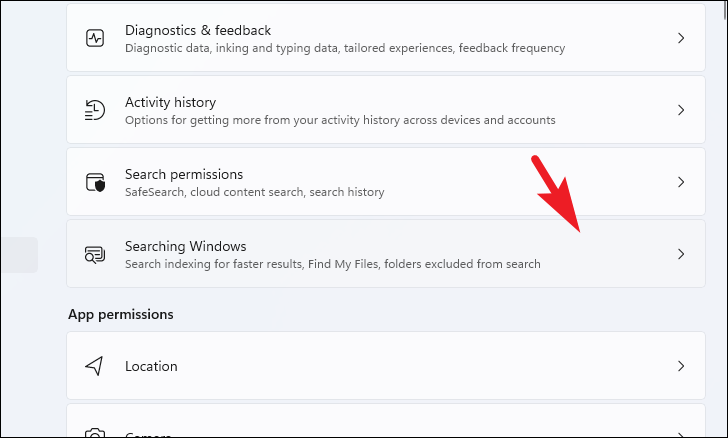Viewport: 728px width, 438px height.
Task: Expand the Search permissions chevron
Action: (681, 182)
